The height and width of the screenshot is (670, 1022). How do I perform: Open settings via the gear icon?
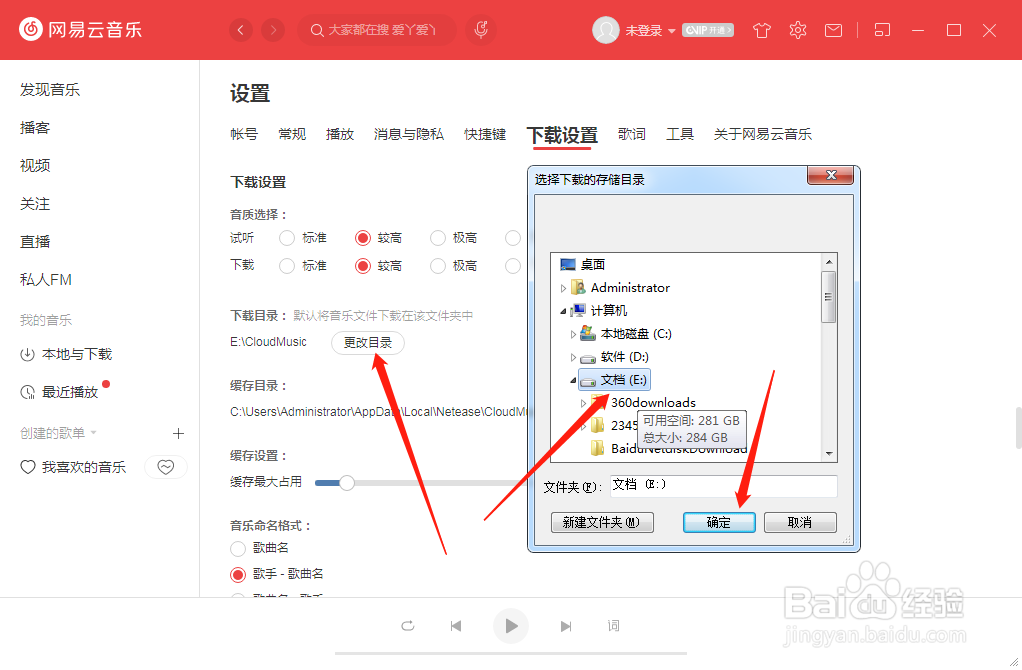coord(798,30)
